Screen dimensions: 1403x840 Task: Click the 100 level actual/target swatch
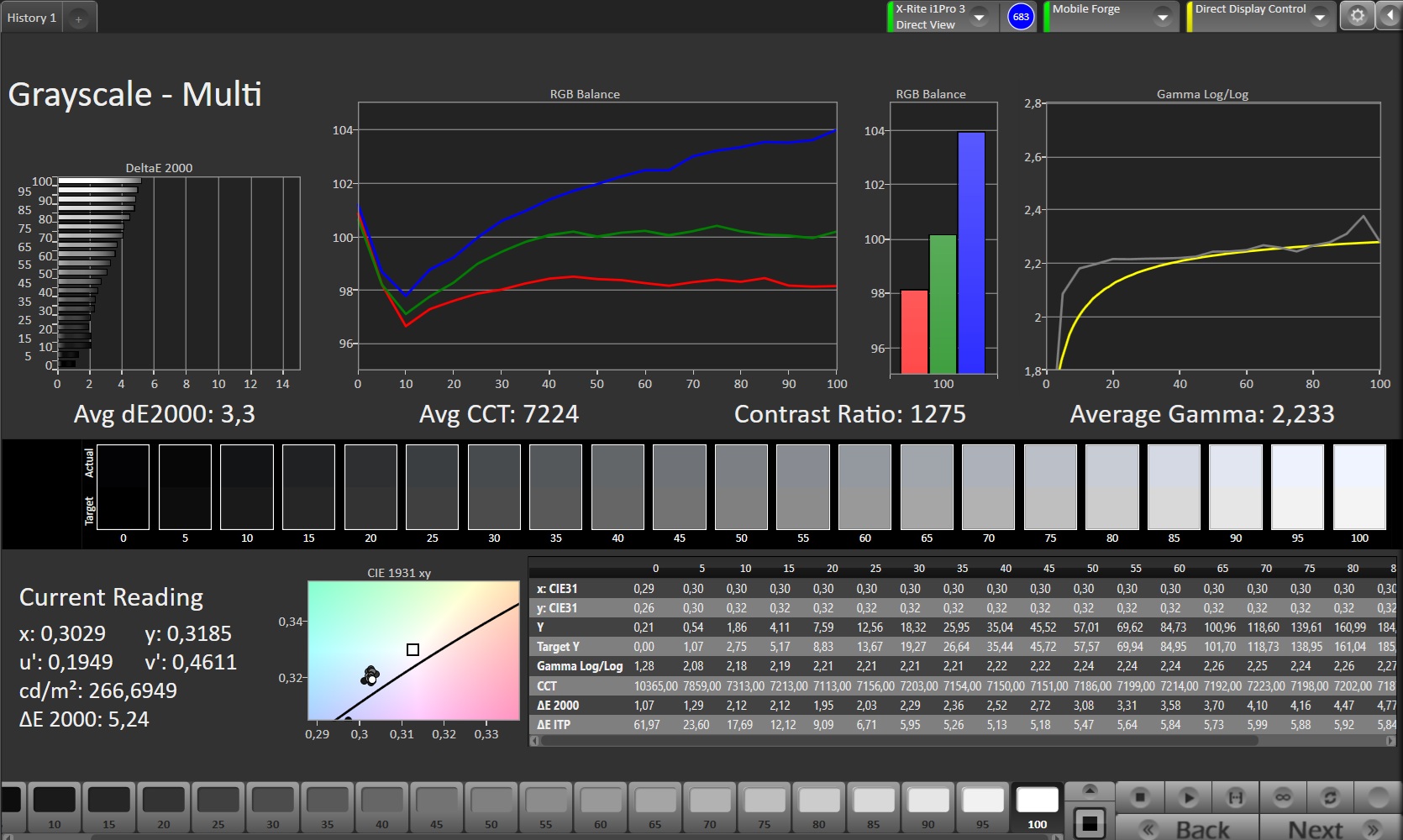pyautogui.click(x=1359, y=487)
